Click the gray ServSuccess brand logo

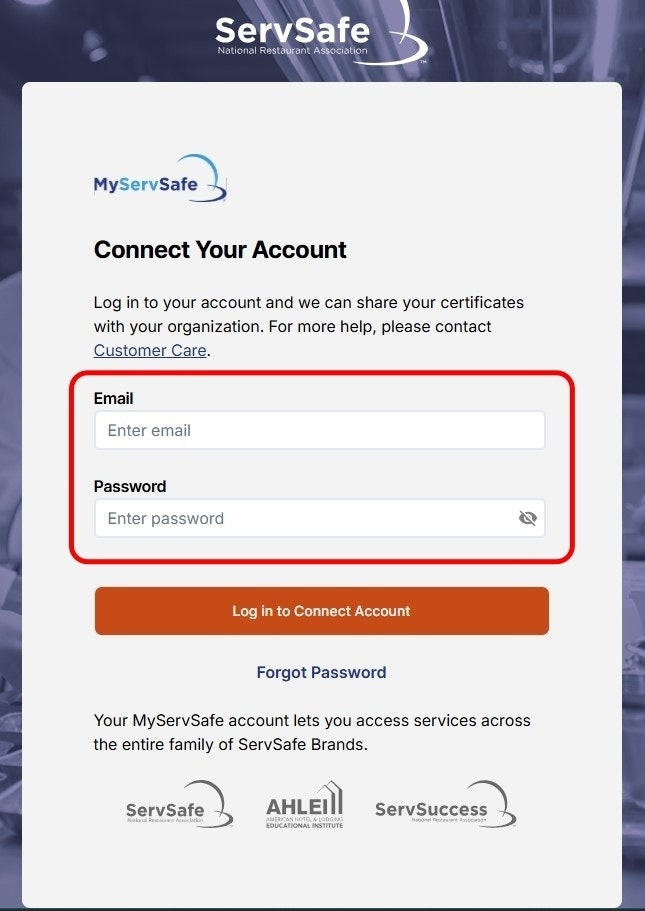(444, 806)
